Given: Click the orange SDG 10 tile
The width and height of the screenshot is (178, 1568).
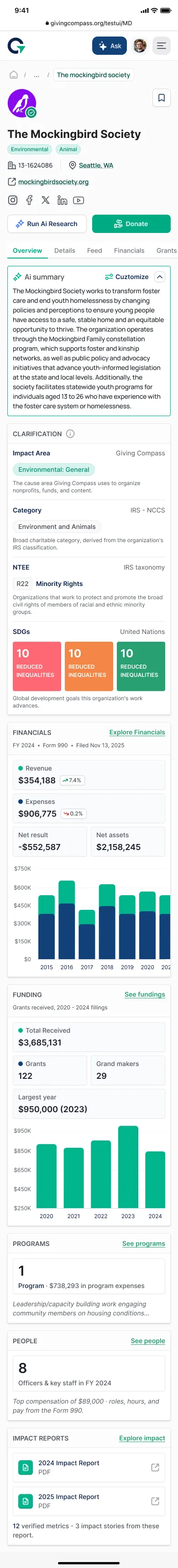Looking at the screenshot, I should click(x=89, y=666).
